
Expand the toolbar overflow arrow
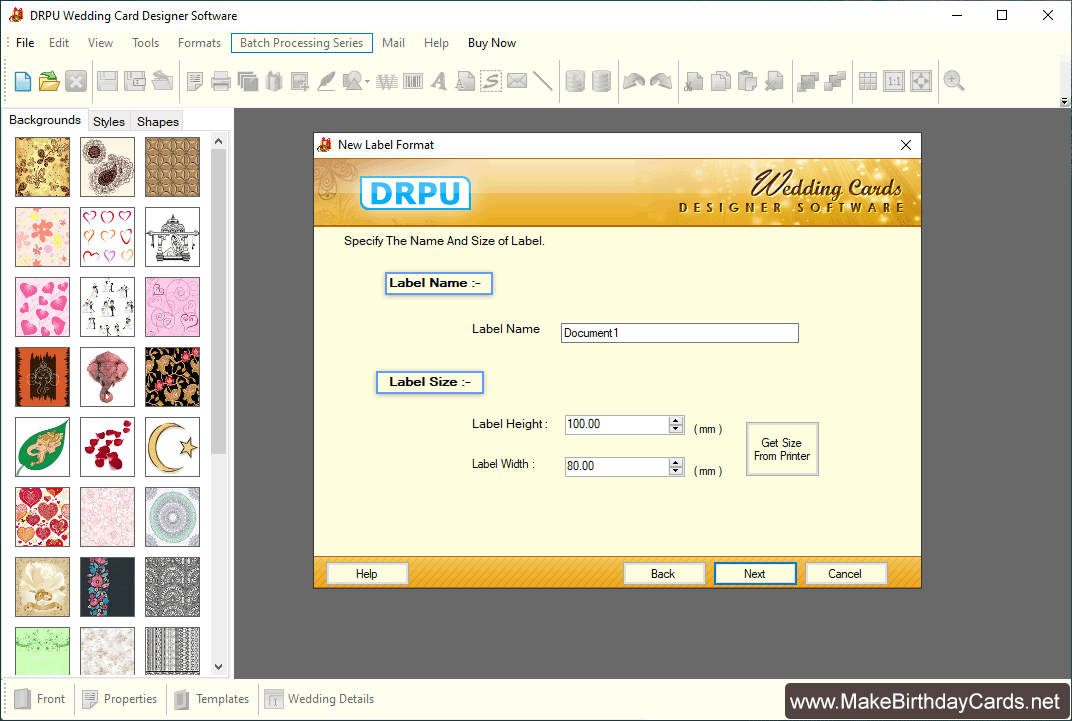[x=1064, y=101]
